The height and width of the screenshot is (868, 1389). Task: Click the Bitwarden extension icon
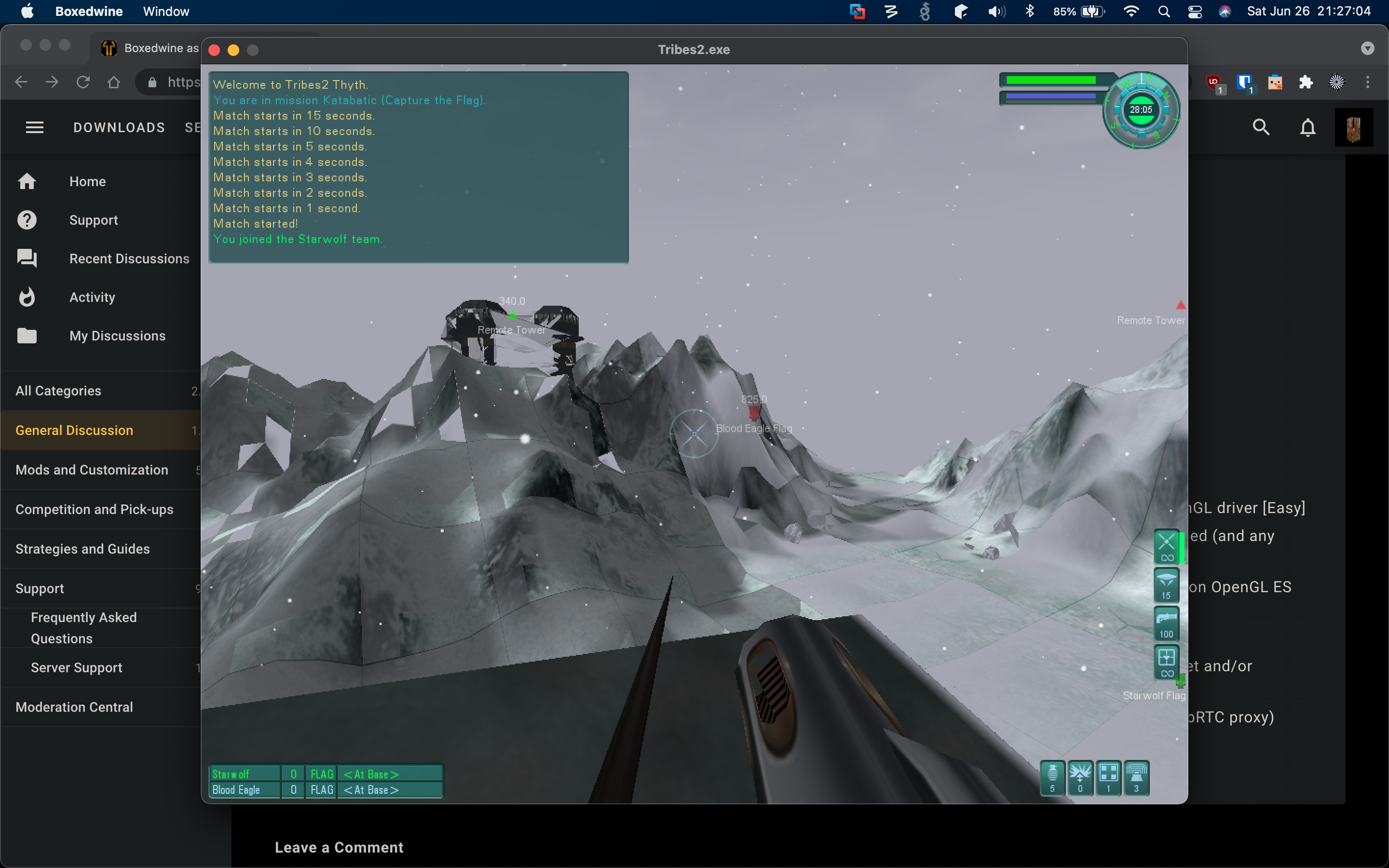(x=1244, y=83)
